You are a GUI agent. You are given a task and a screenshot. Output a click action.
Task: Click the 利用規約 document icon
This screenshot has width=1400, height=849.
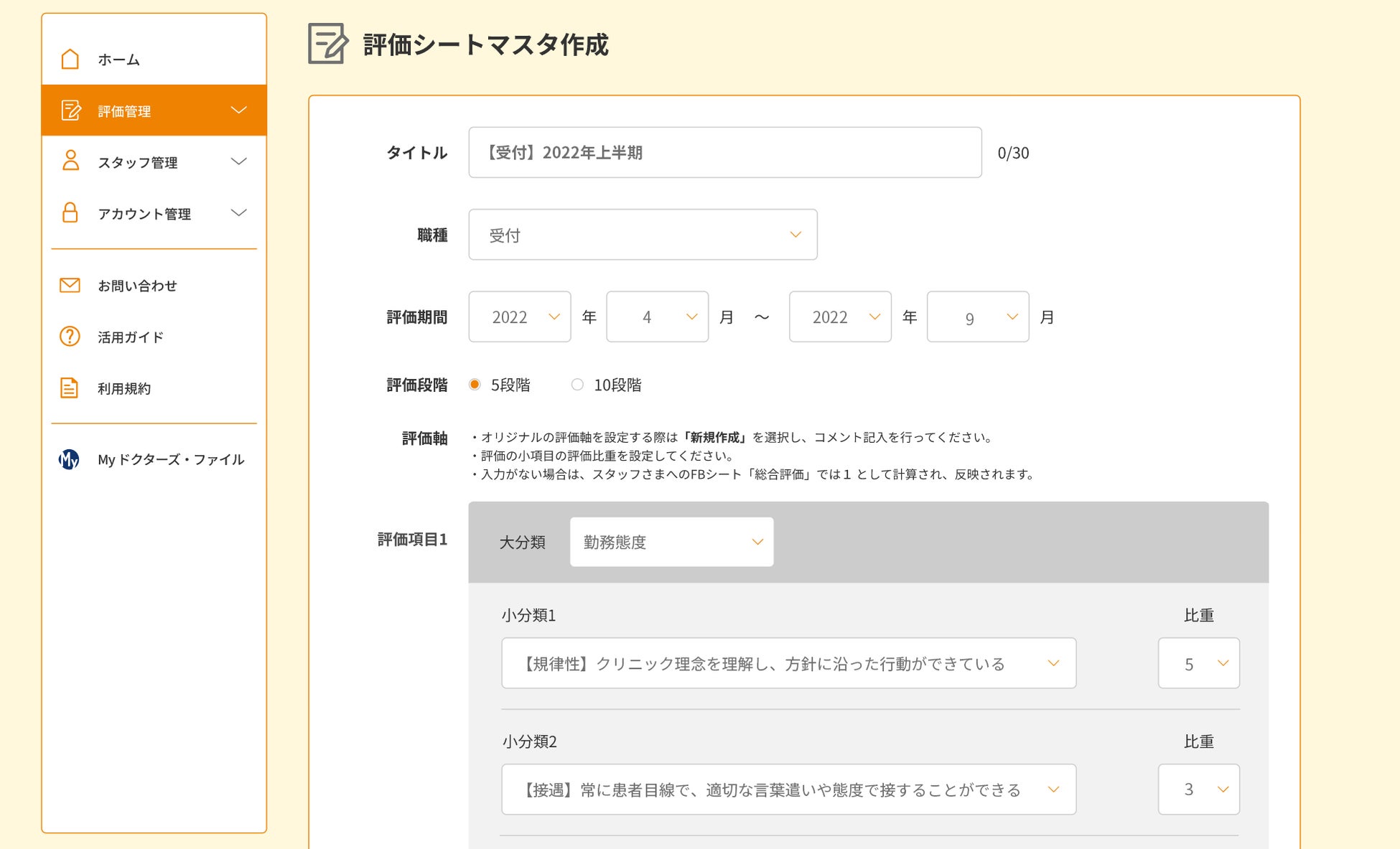point(69,388)
